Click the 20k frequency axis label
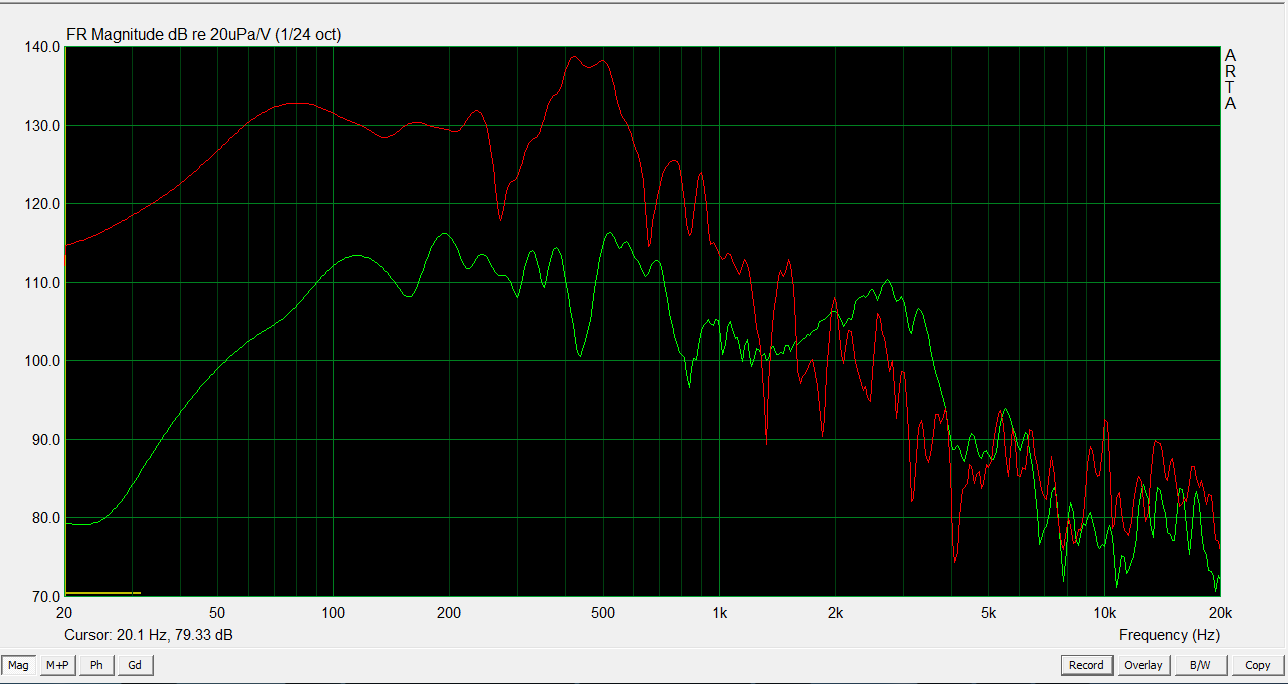The width and height of the screenshot is (1288, 684). (1219, 612)
